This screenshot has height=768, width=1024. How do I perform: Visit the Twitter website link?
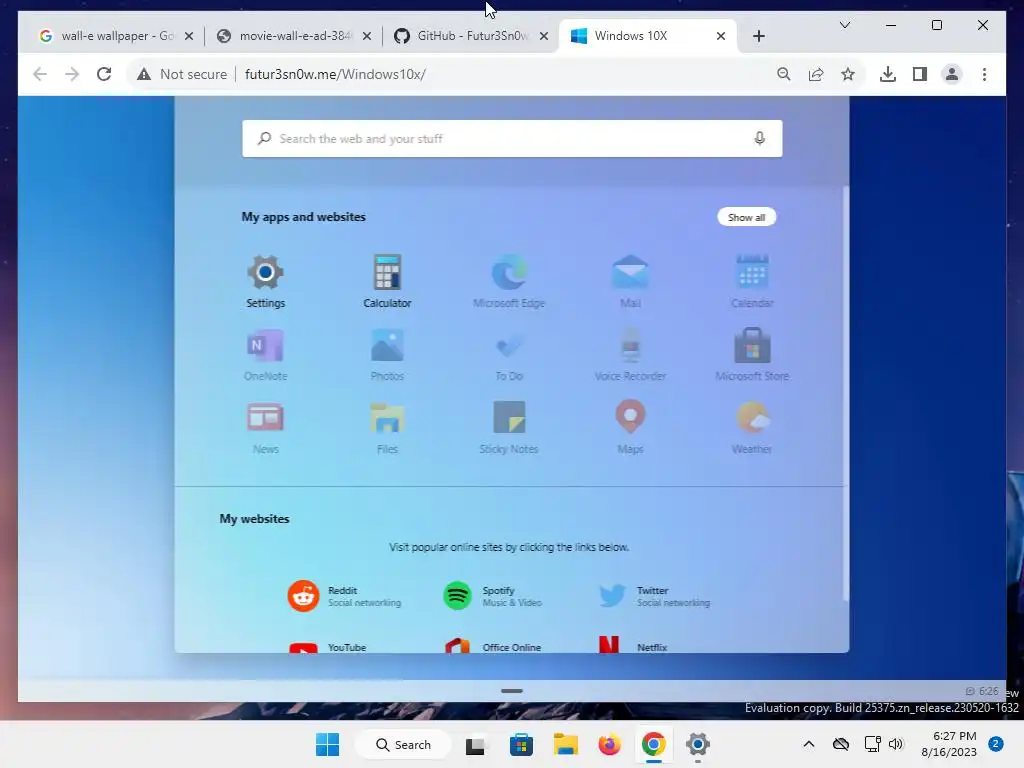(654, 596)
